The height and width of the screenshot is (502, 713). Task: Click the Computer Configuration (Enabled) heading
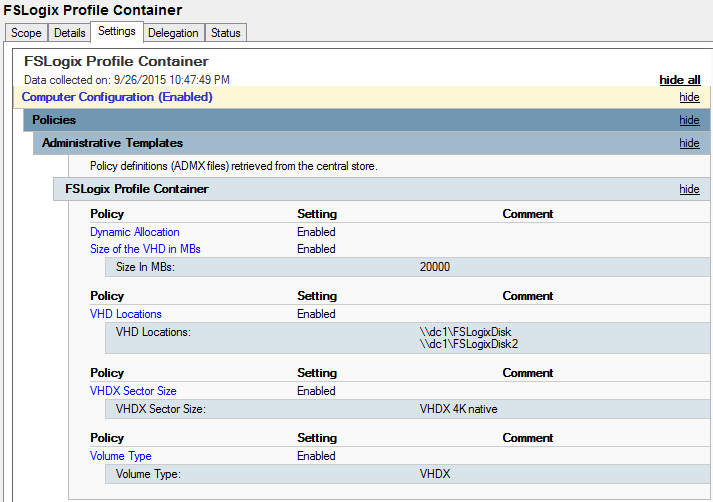tap(117, 97)
